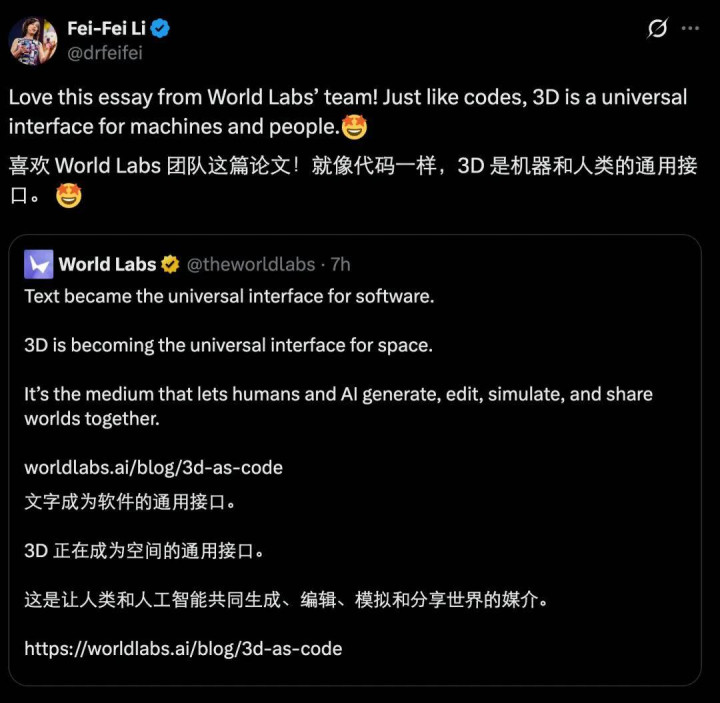Open the Fei-Fei Li display name
Viewport: 720px width, 703px height.
pos(107,28)
